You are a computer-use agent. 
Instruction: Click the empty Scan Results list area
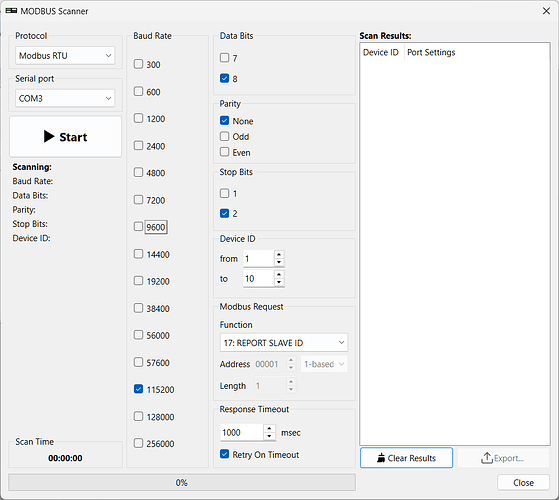455,252
